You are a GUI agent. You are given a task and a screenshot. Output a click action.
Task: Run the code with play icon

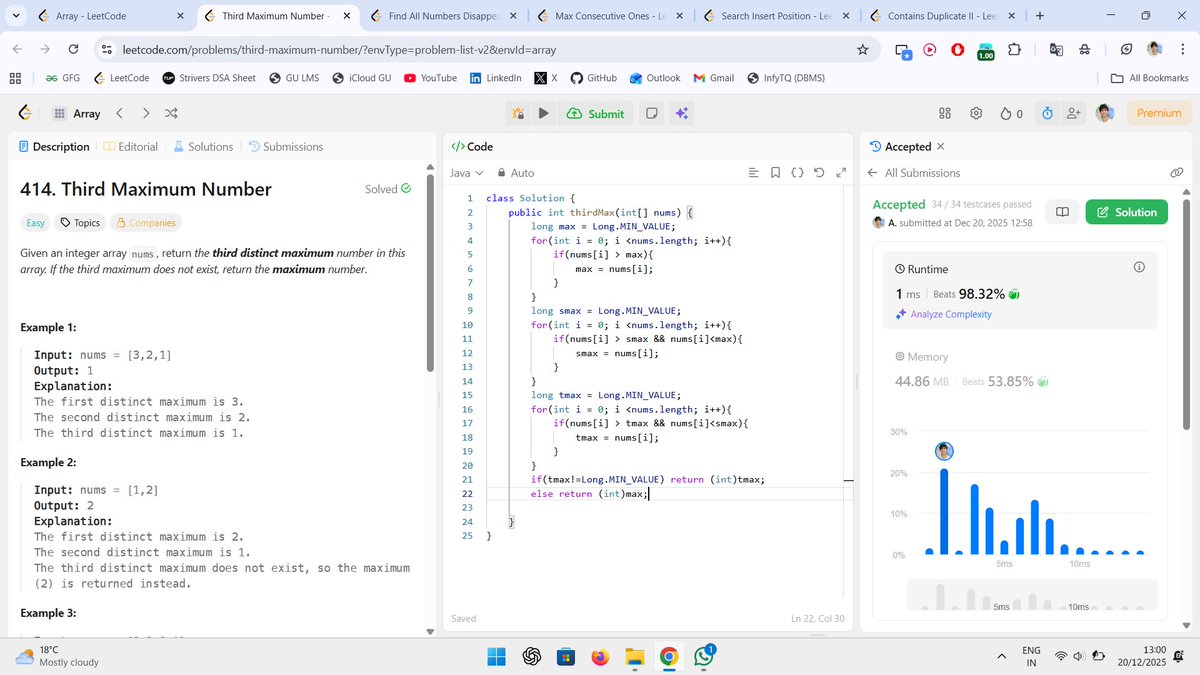[543, 113]
